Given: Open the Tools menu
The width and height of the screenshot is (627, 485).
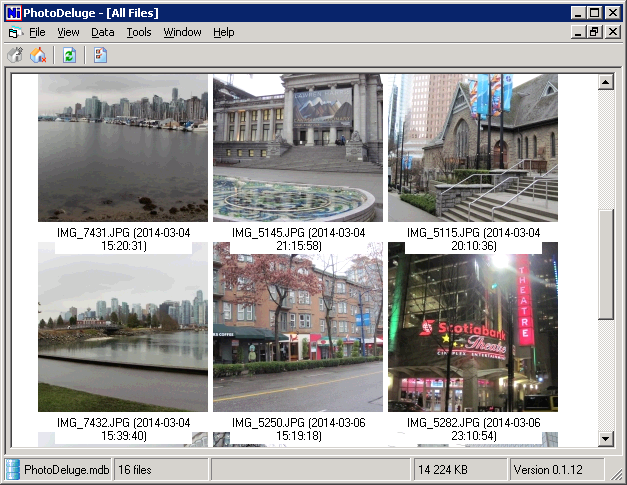Looking at the screenshot, I should 139,32.
